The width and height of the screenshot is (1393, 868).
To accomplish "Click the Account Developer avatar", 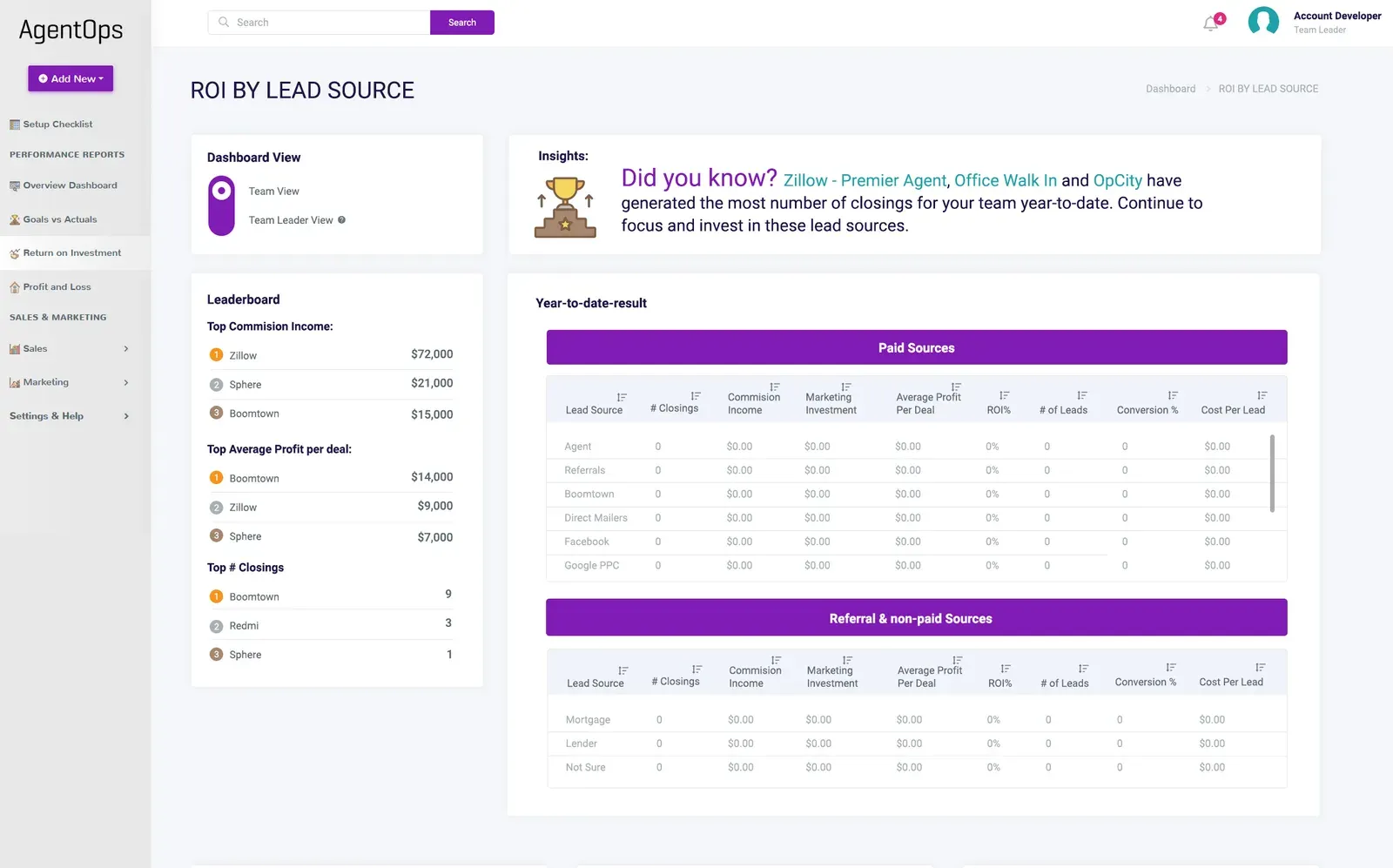I will [1263, 22].
